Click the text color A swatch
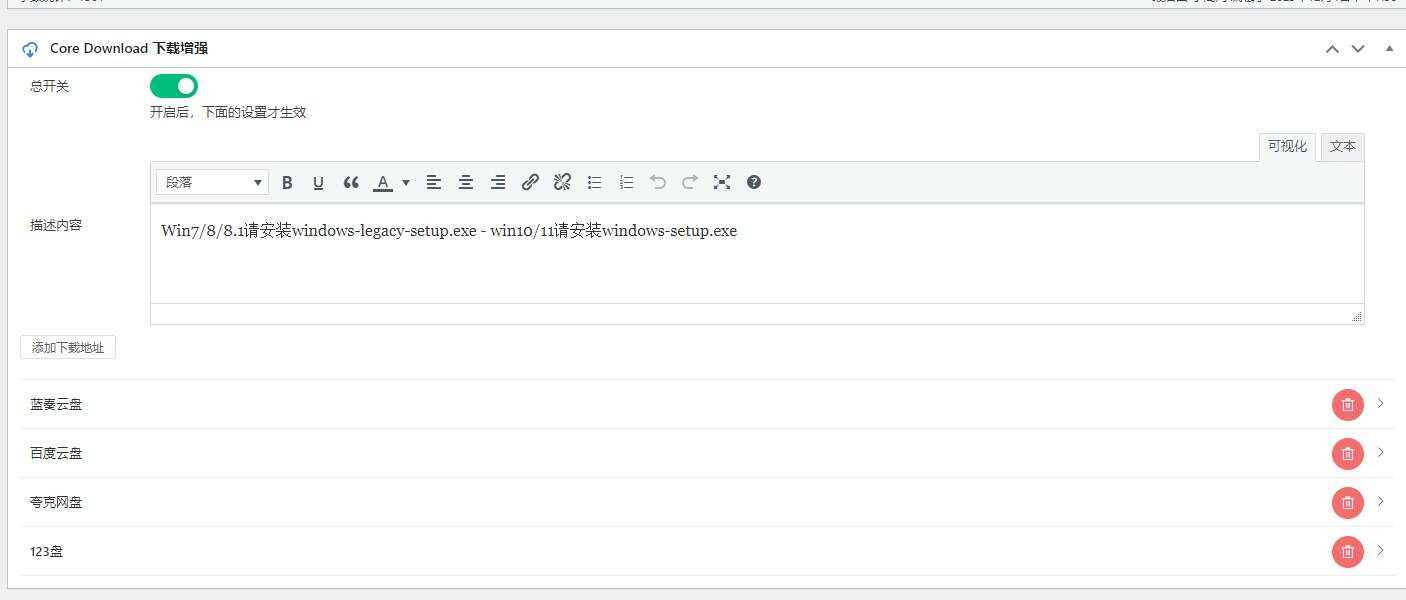The width and height of the screenshot is (1406, 600). [382, 182]
